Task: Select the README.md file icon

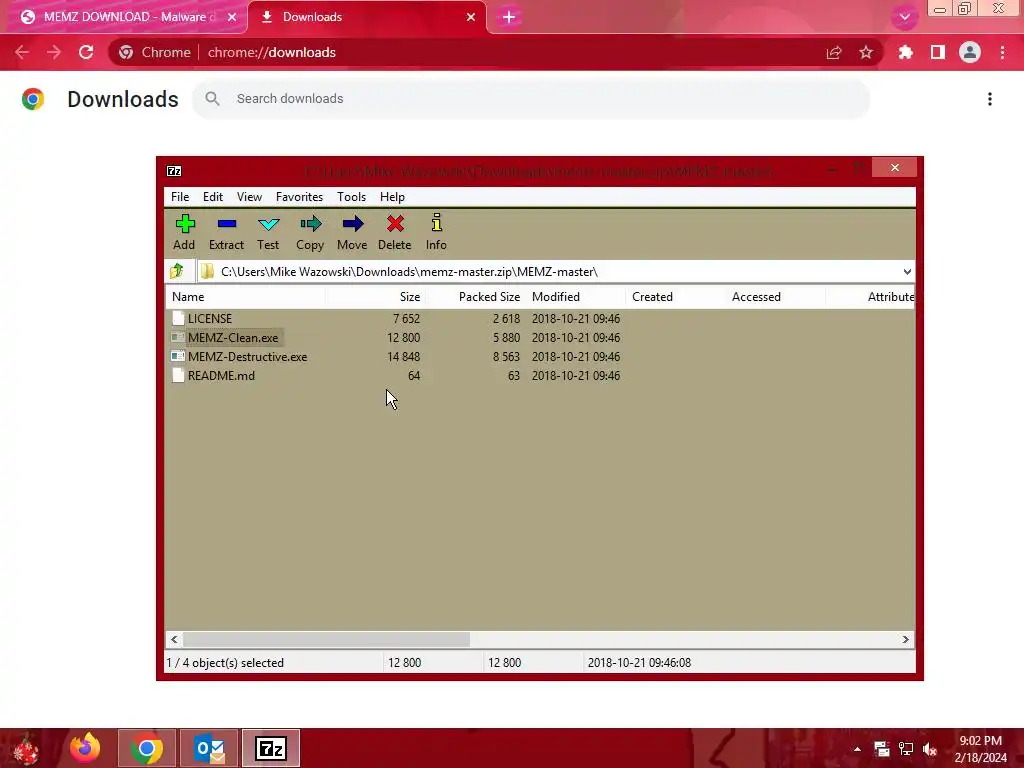Action: coord(178,375)
